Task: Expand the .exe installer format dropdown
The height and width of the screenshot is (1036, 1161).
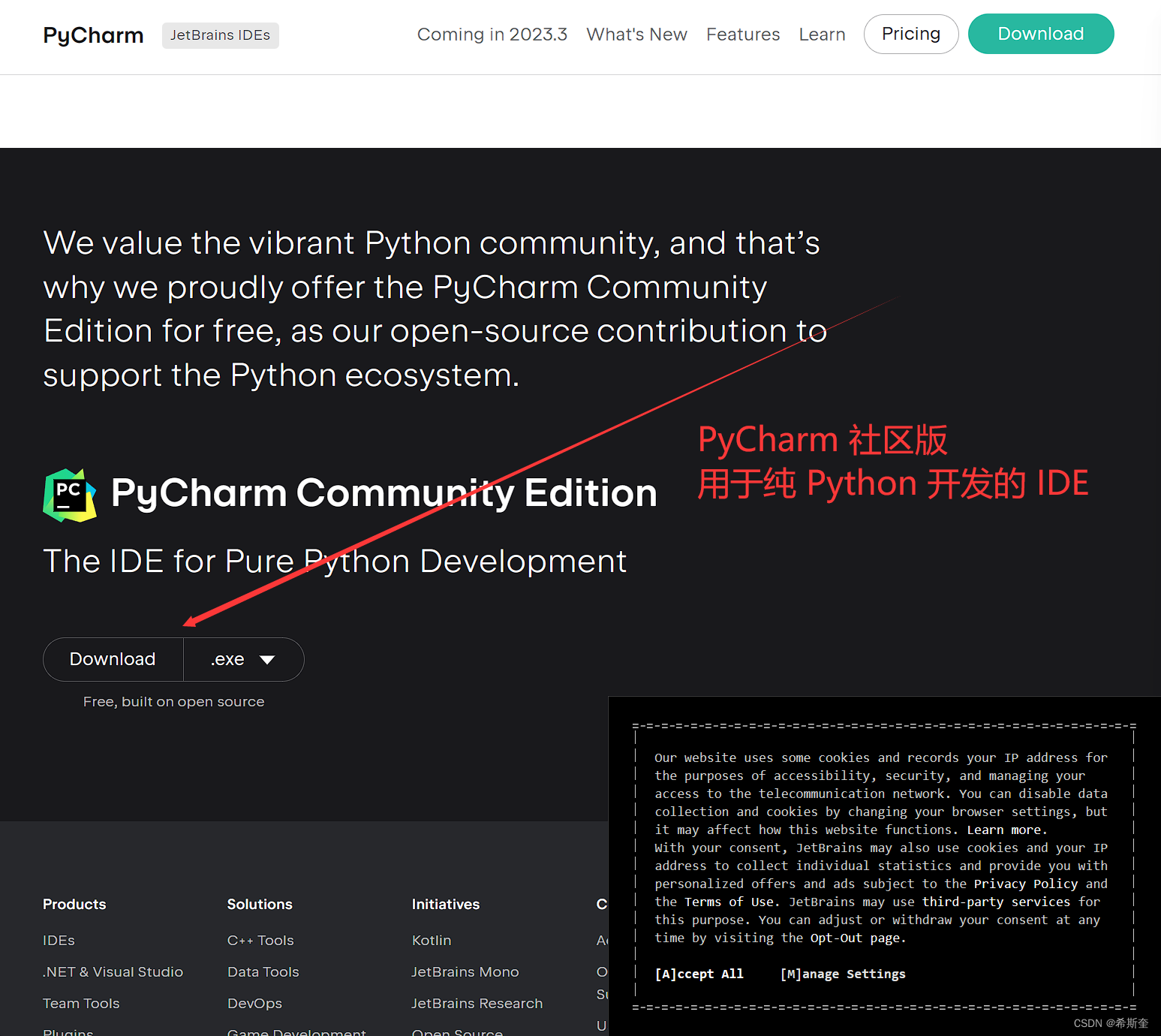Action: (x=243, y=659)
